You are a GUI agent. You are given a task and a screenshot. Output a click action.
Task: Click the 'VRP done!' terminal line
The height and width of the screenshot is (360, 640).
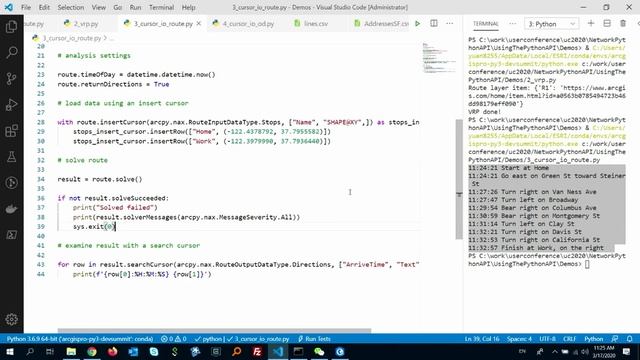[x=484, y=112]
